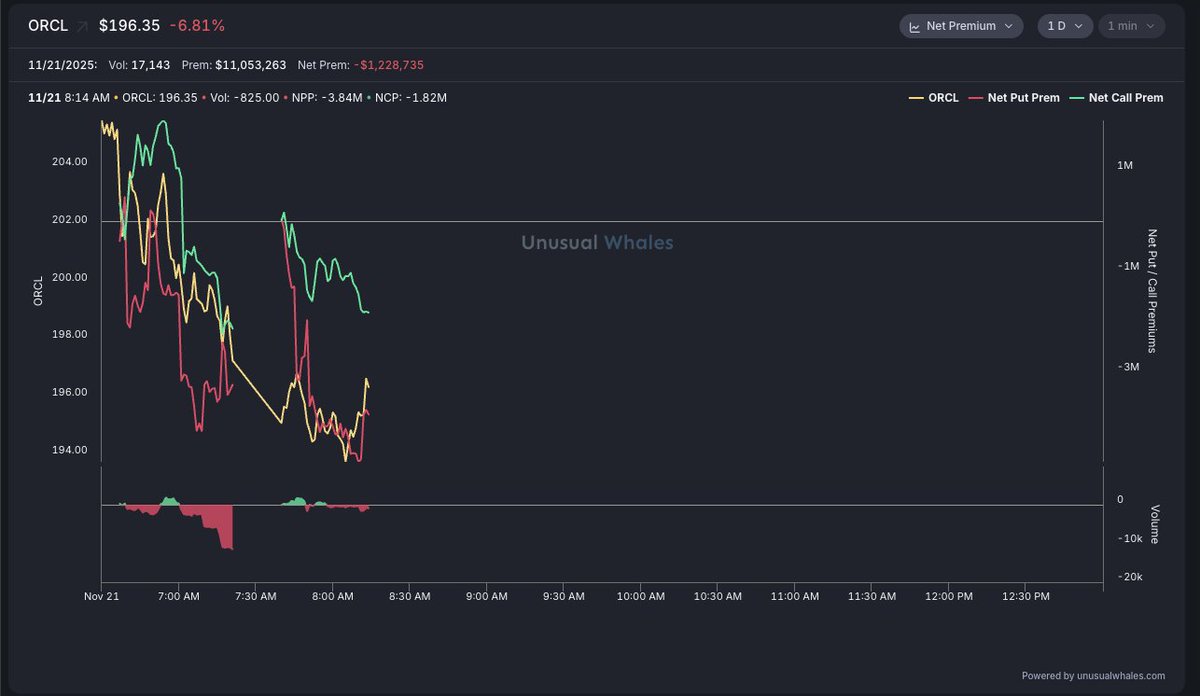
Task: Click the yellow ORCL legend line swatch
Action: [916, 98]
